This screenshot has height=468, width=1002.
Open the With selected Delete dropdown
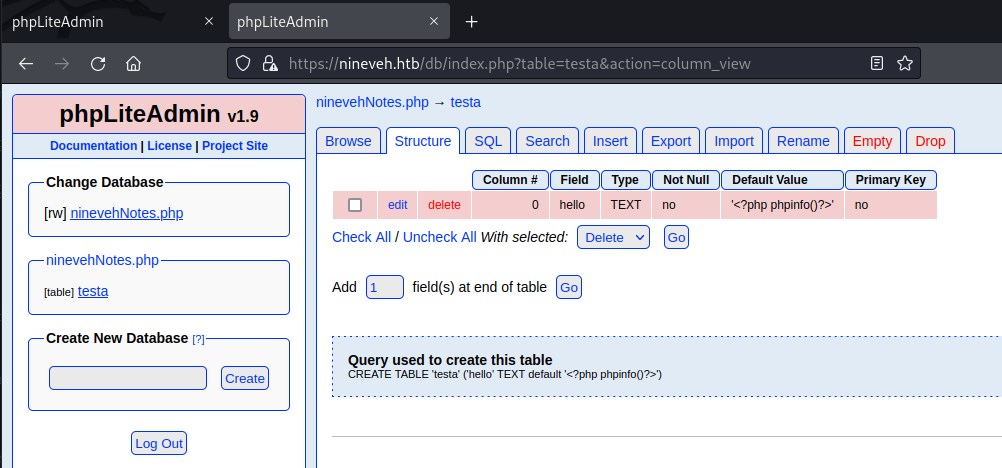[613, 237]
